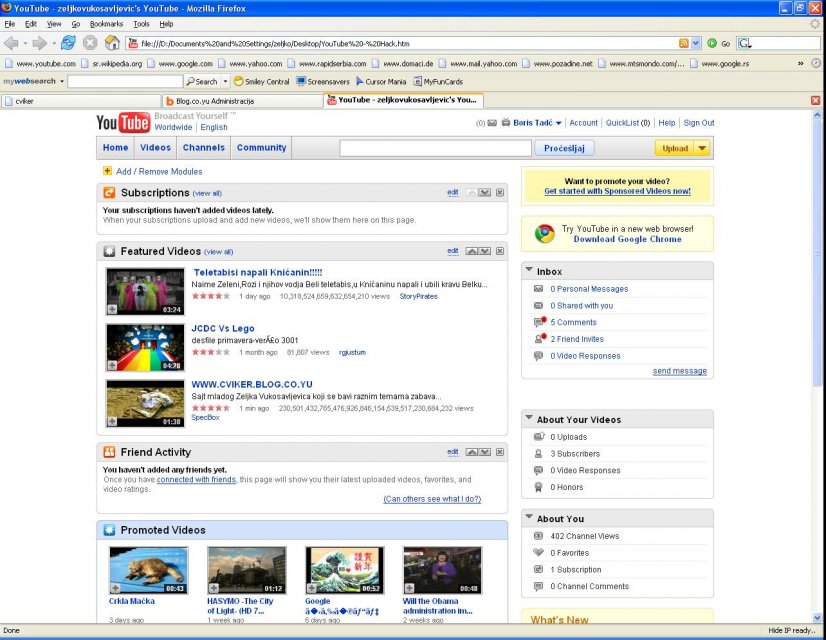826x640 pixels.
Task: Click the green Go icon
Action: [x=712, y=44]
